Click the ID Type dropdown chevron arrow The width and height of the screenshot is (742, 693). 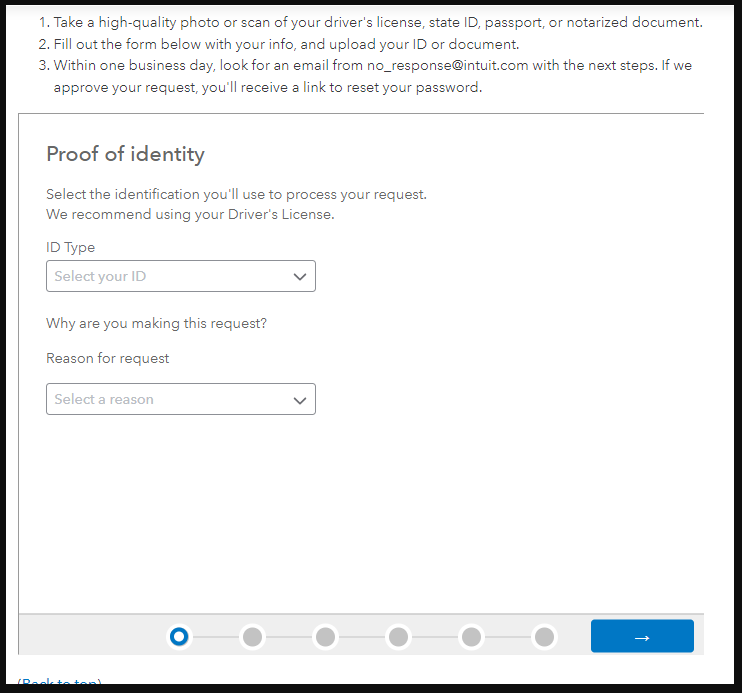click(x=300, y=277)
